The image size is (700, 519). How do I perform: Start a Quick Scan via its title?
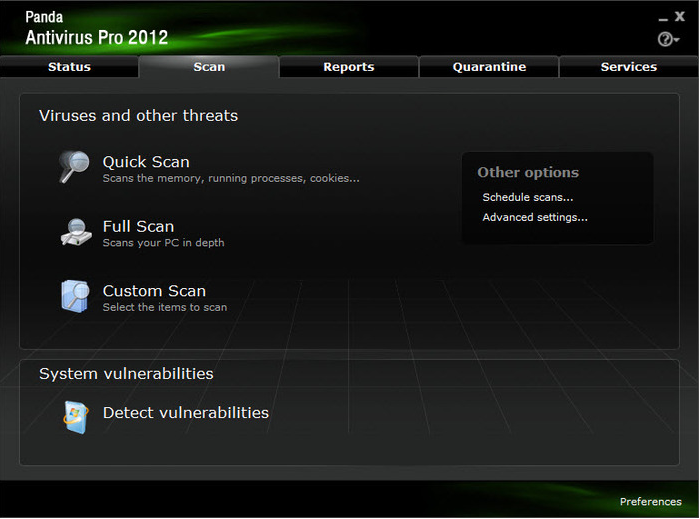coord(146,162)
